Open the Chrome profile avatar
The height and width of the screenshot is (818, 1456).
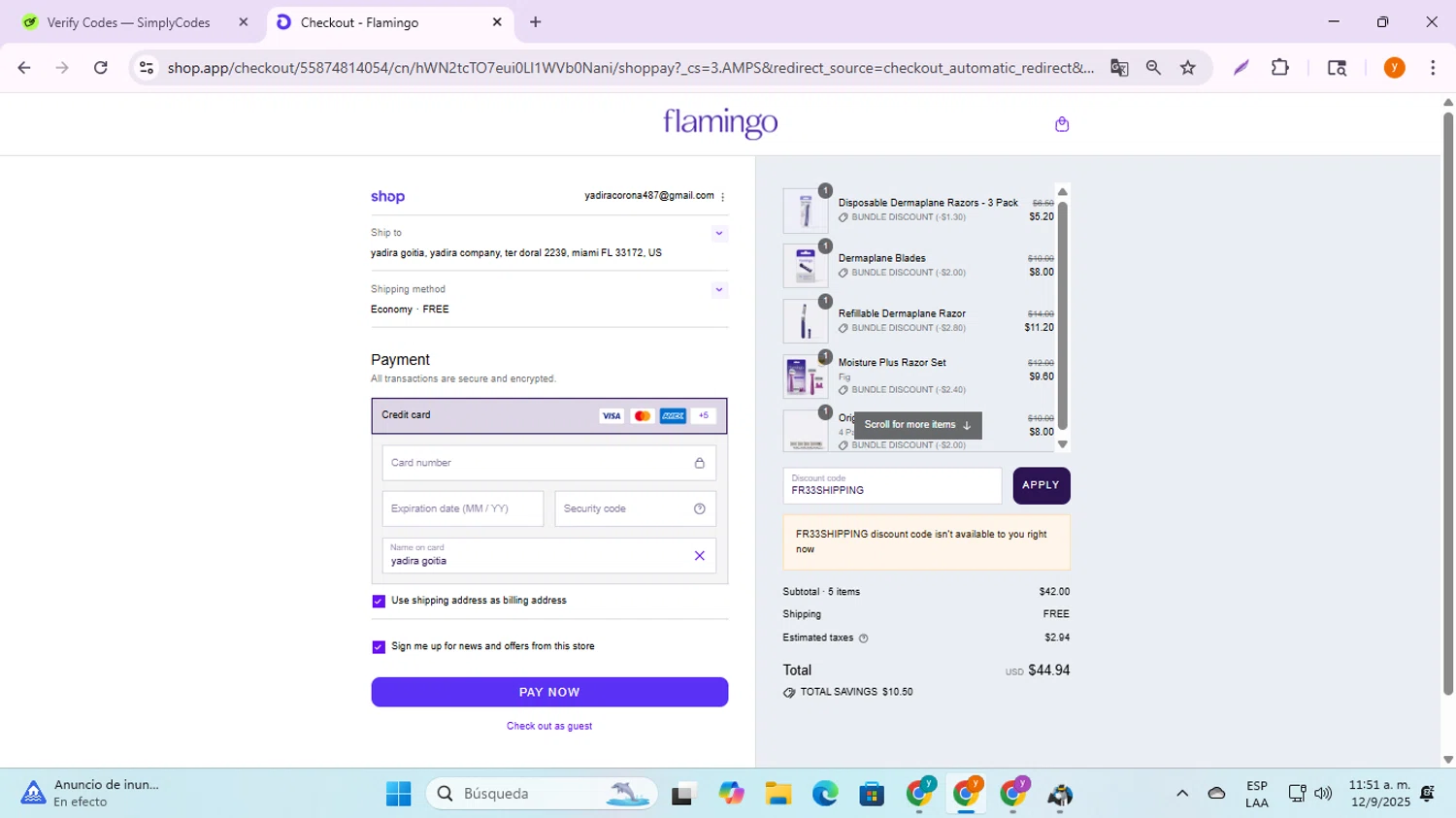(x=1395, y=68)
